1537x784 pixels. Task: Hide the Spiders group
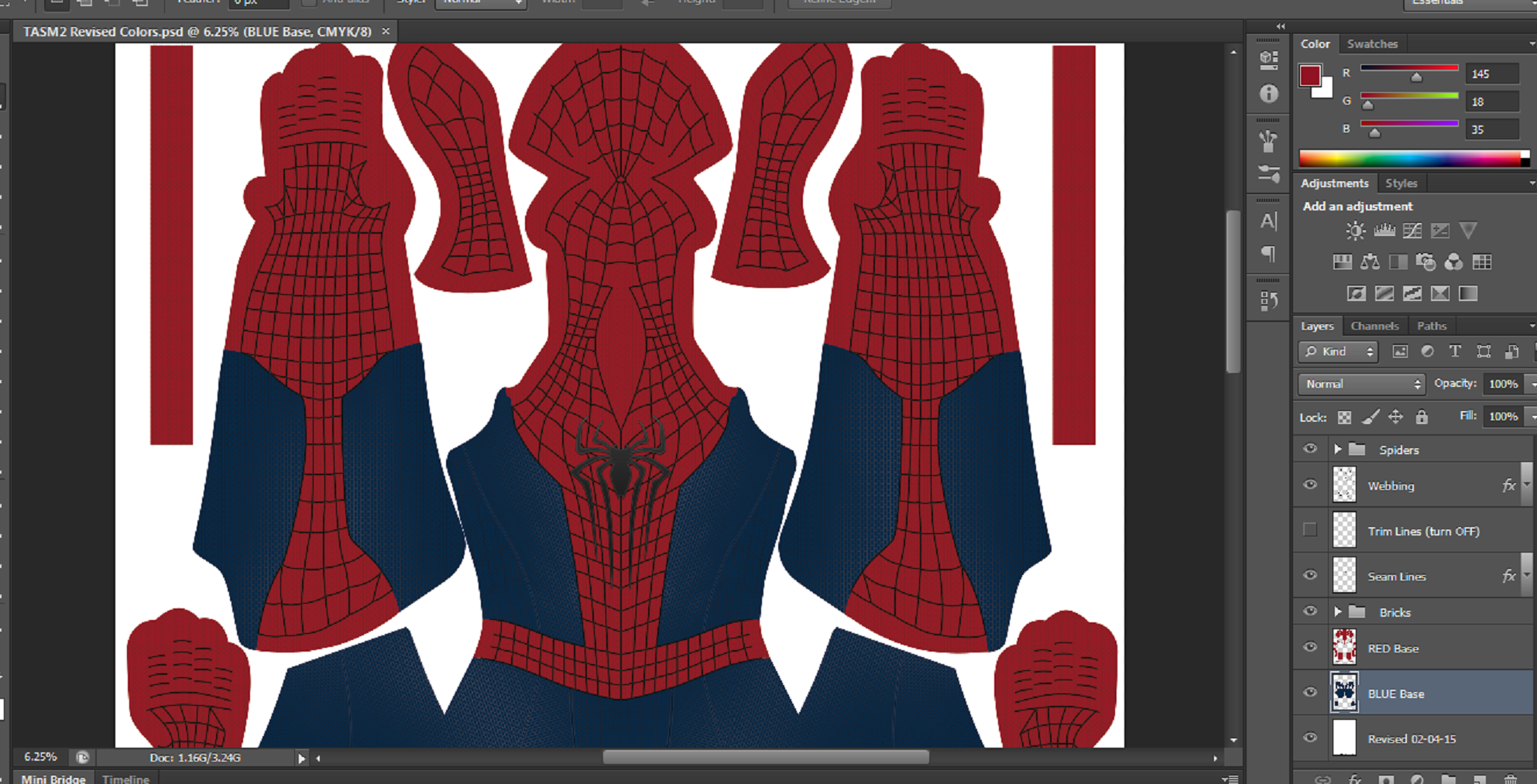click(x=1310, y=449)
